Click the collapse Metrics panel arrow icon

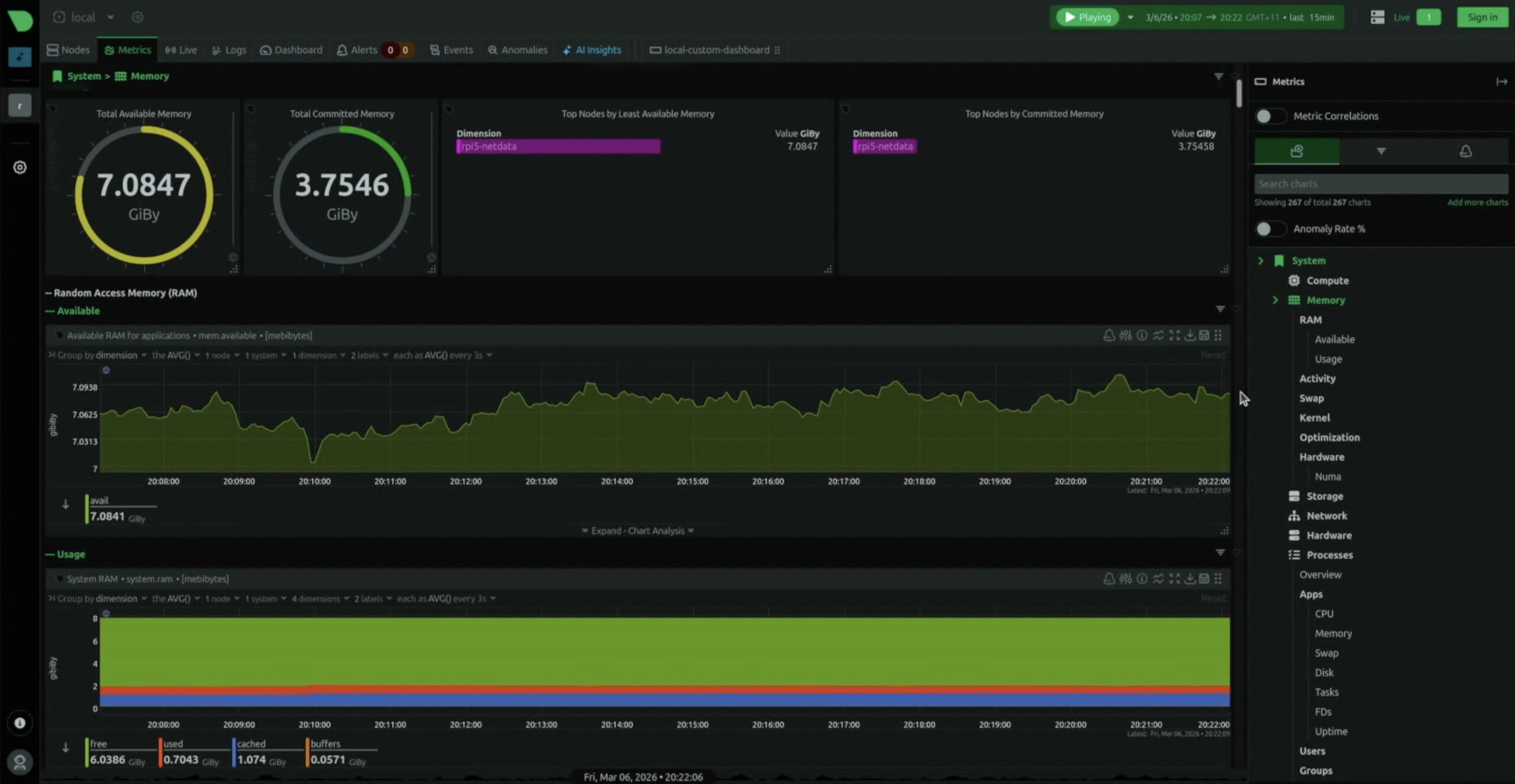pyautogui.click(x=1501, y=82)
